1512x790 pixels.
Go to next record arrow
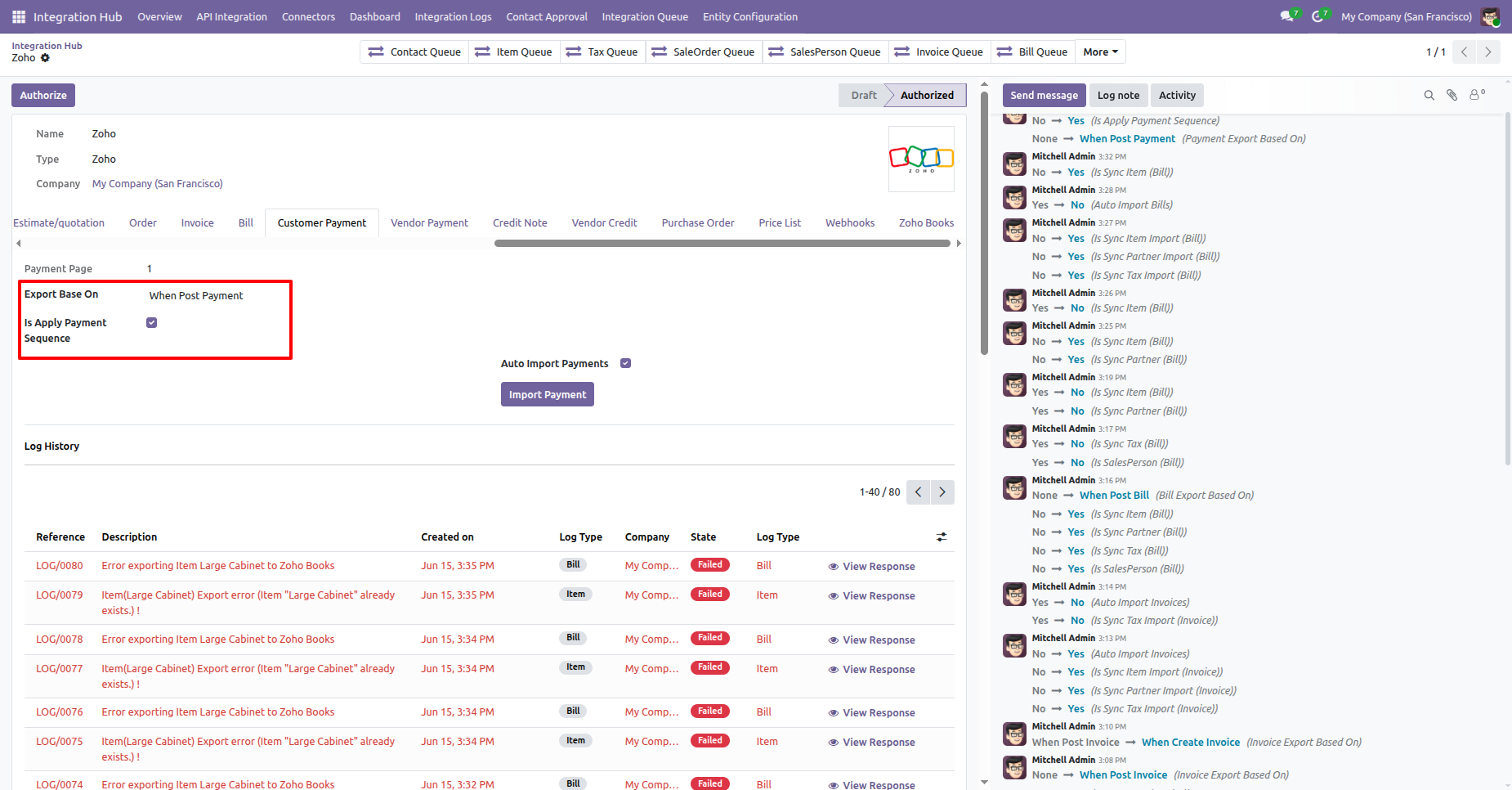pos(1488,52)
